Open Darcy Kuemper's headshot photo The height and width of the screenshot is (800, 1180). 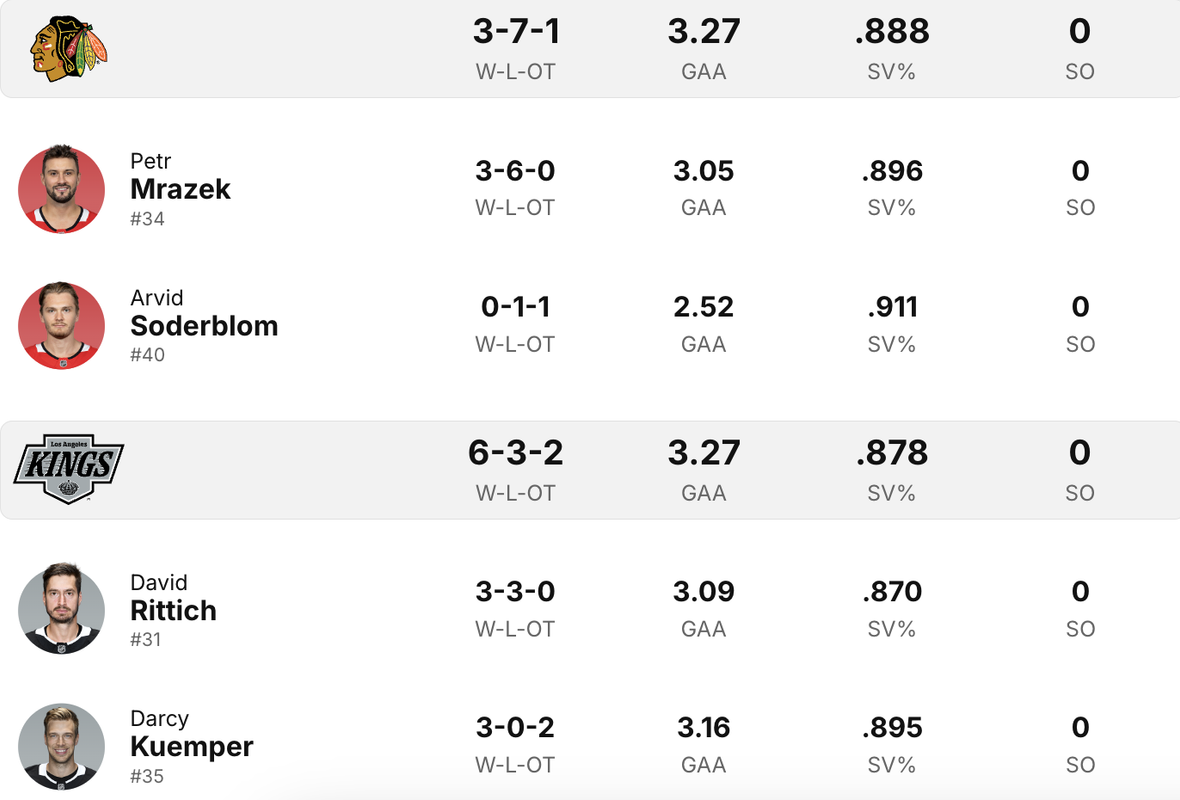(x=62, y=747)
